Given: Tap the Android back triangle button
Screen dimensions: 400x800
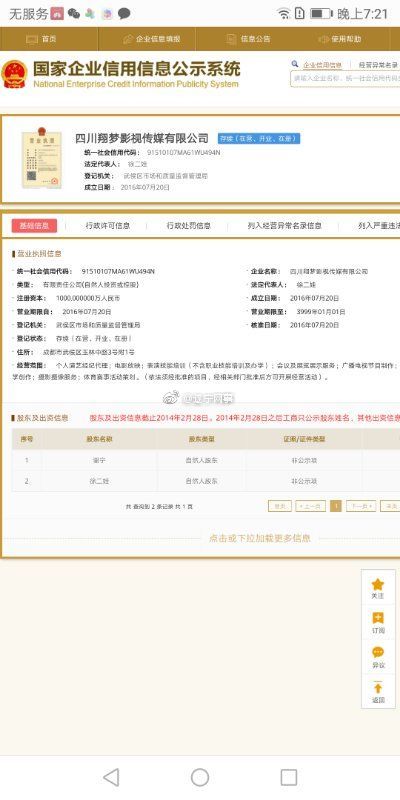Looking at the screenshot, I should point(111,778).
